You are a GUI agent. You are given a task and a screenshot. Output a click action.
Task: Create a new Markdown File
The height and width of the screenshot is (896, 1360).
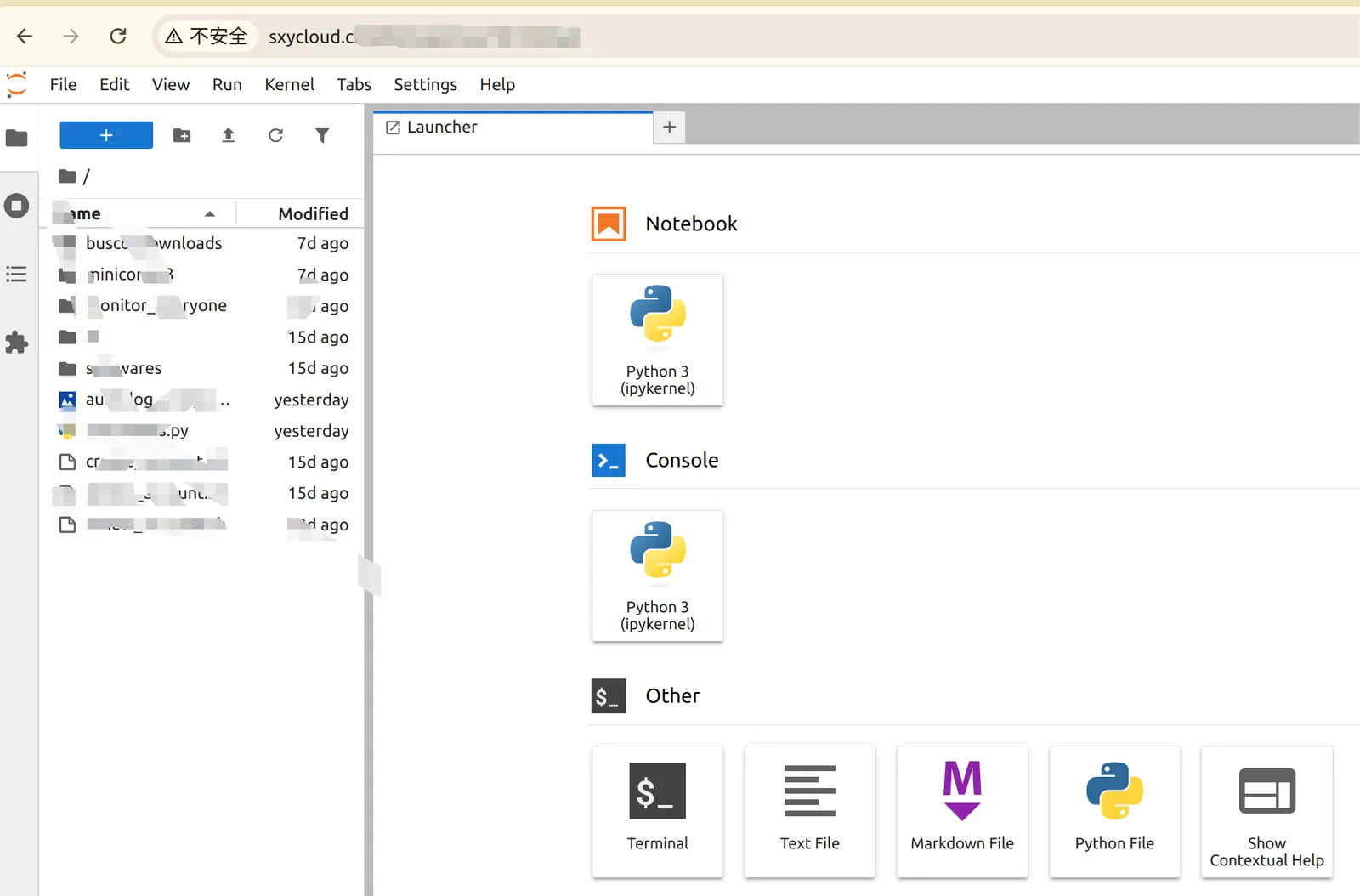[x=961, y=811]
